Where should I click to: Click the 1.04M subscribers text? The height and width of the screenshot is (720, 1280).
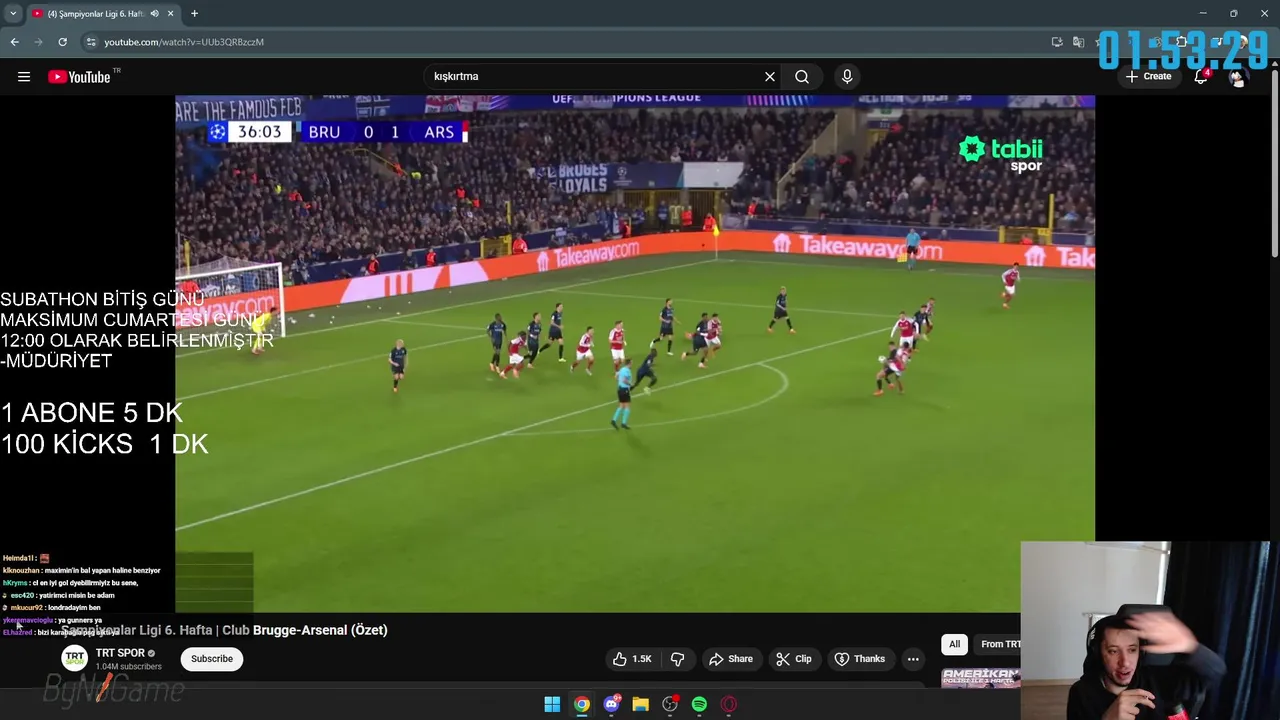click(128, 667)
